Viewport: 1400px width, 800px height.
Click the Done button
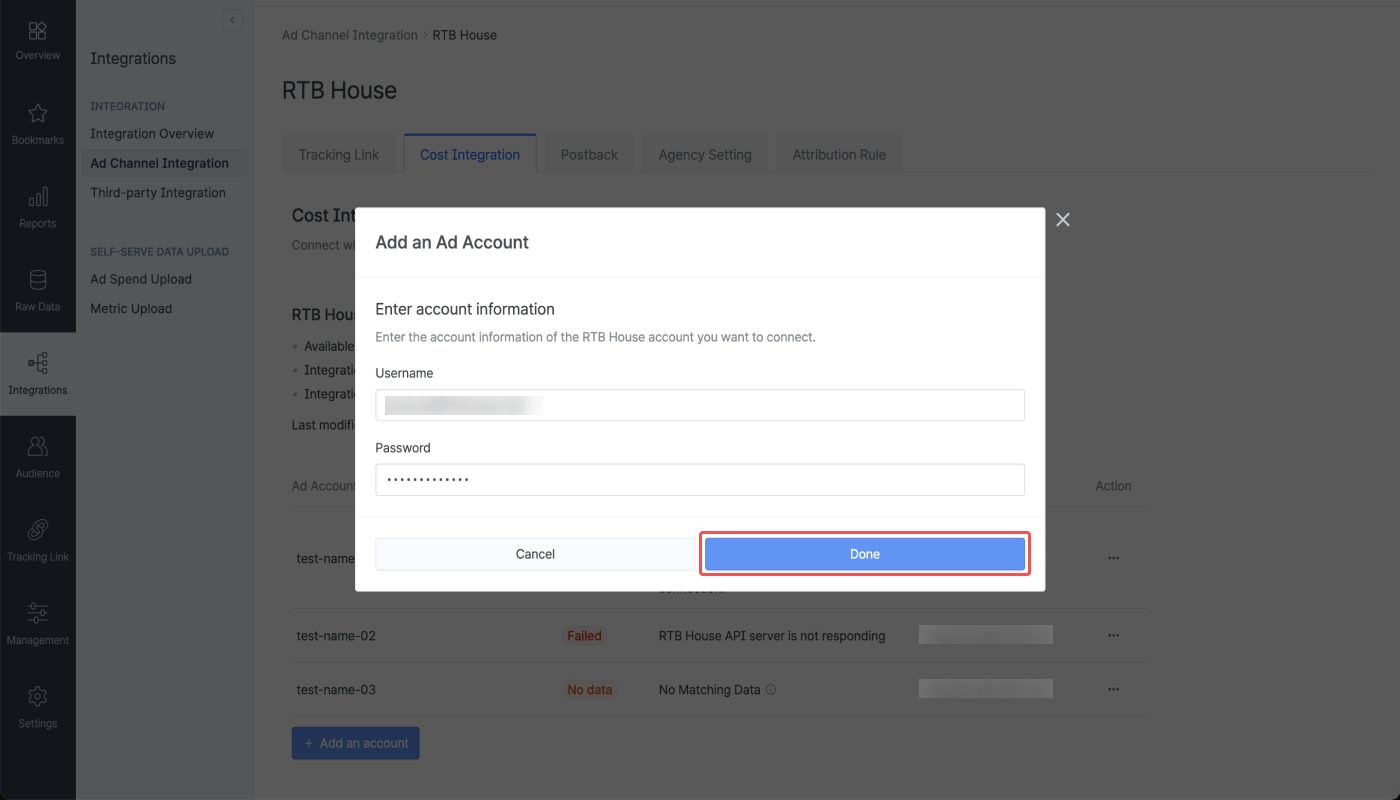[x=865, y=554]
